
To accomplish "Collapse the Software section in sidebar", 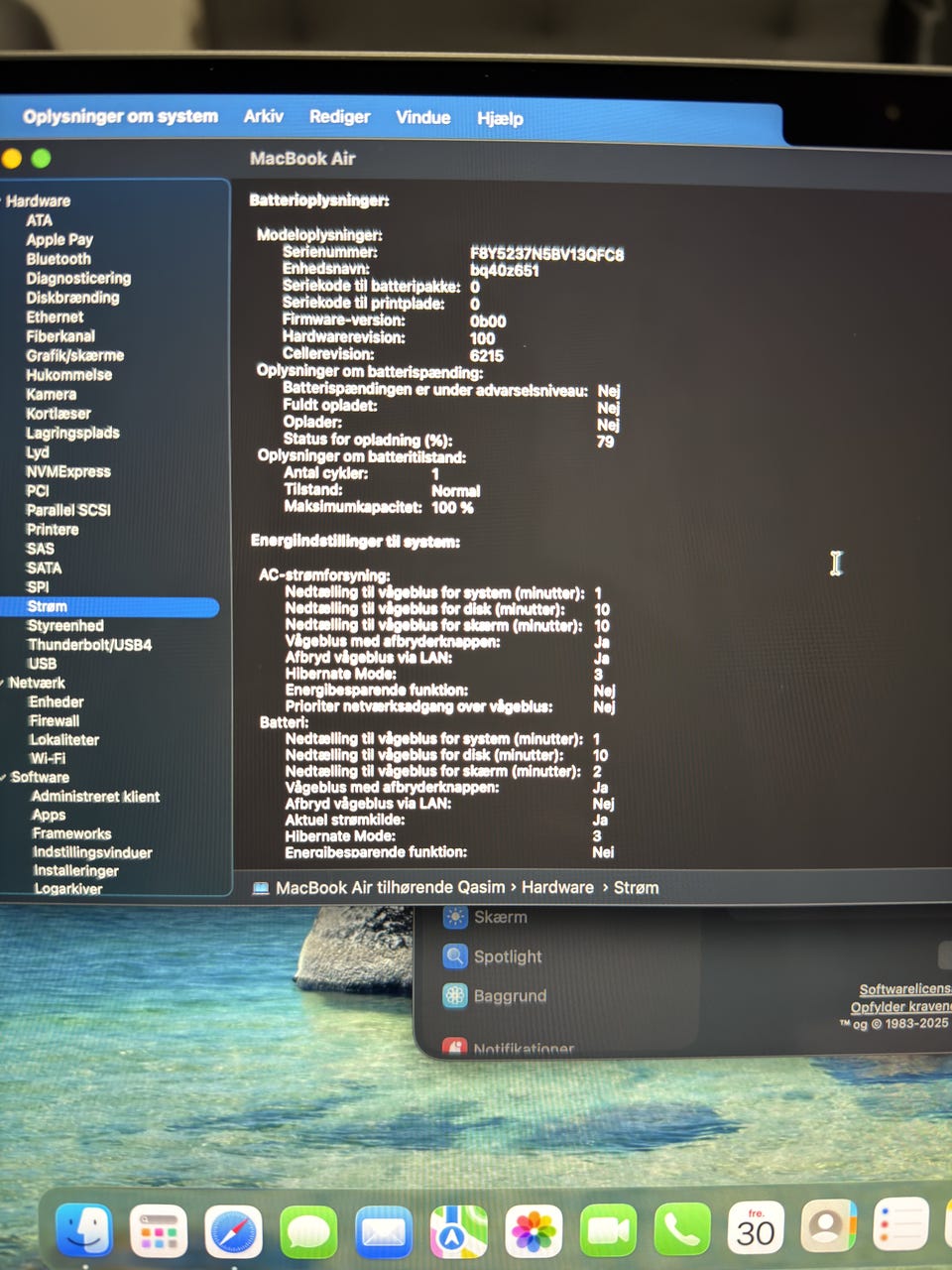I will pos(4,777).
